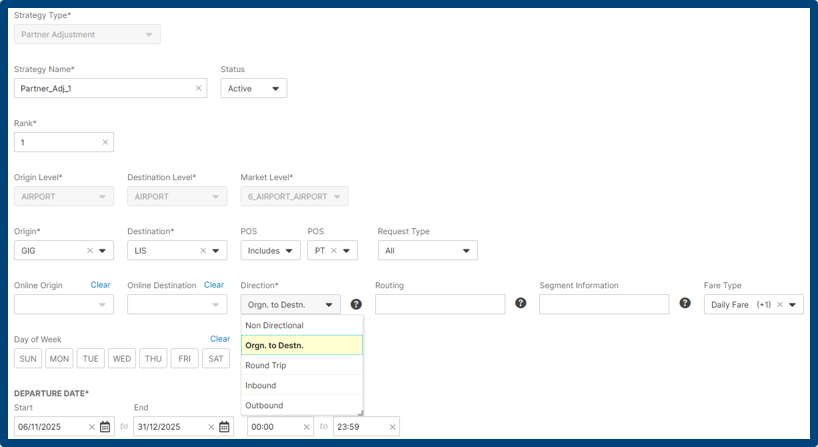Toggle WED day of week
818x447 pixels.
pyautogui.click(x=122, y=359)
